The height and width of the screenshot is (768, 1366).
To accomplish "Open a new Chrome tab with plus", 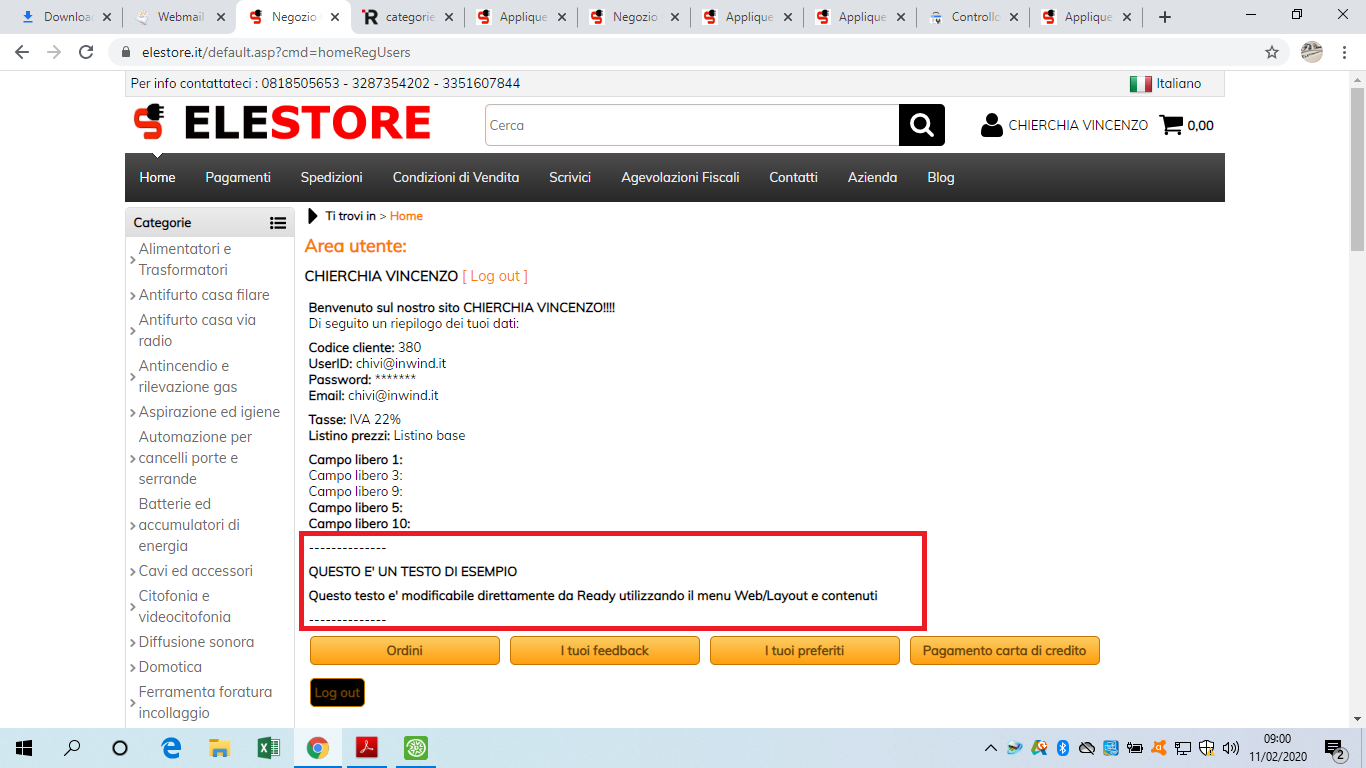I will coord(1164,17).
